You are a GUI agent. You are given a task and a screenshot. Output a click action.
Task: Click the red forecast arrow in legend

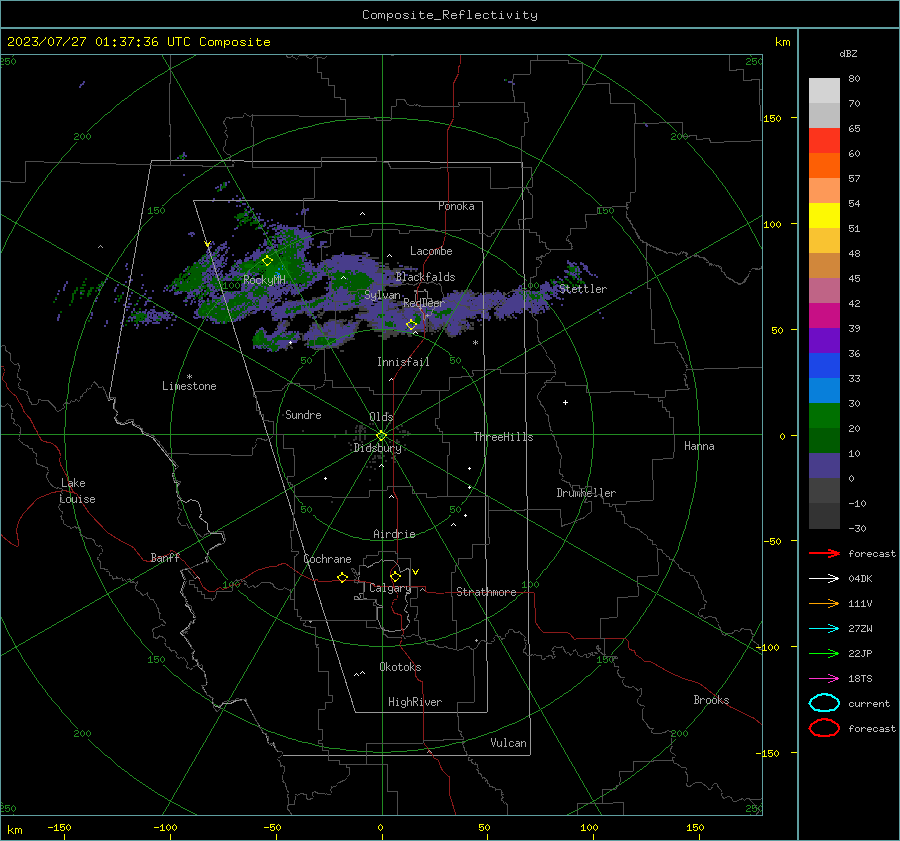824,553
